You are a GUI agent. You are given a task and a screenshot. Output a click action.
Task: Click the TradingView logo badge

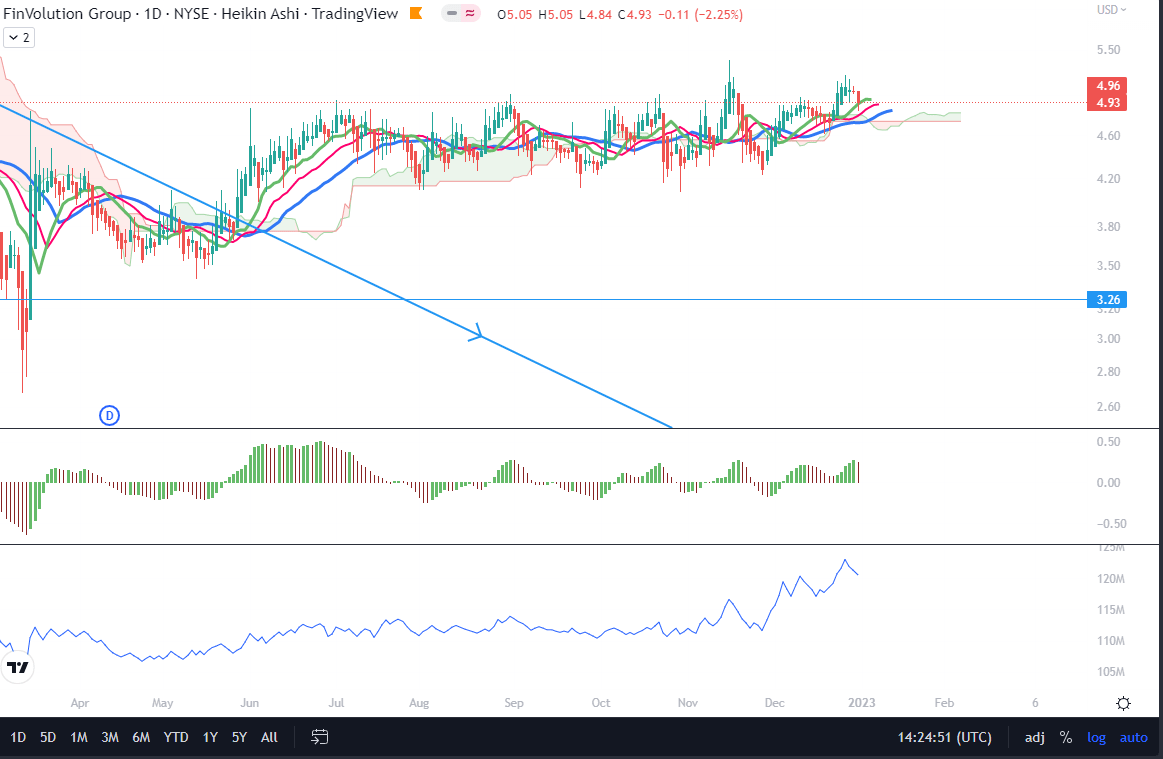tap(17, 667)
